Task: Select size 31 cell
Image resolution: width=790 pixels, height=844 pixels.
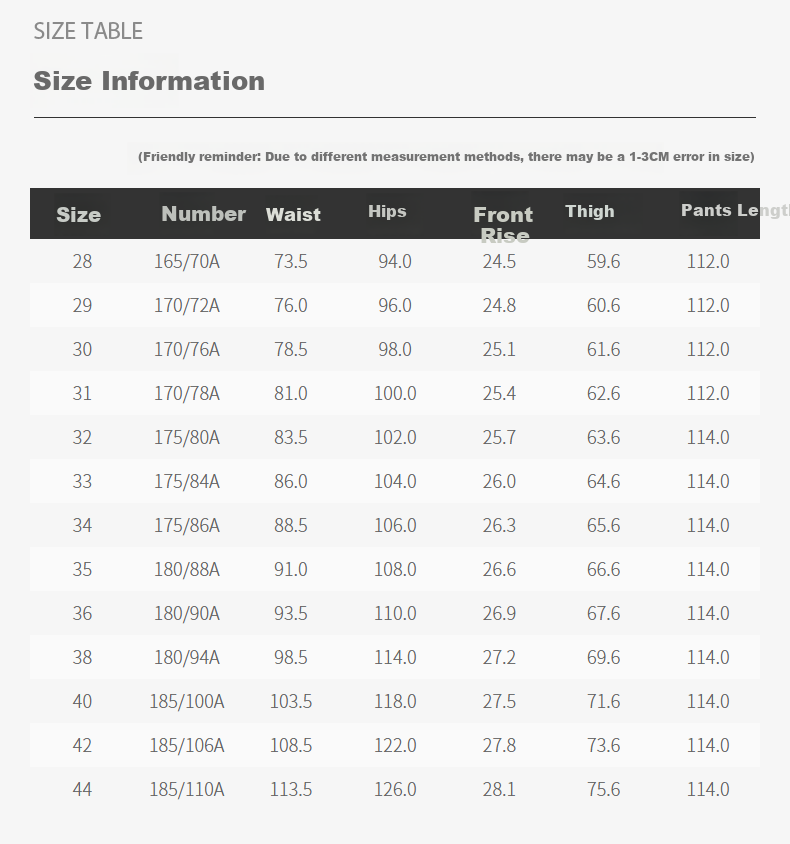Action: pos(82,393)
